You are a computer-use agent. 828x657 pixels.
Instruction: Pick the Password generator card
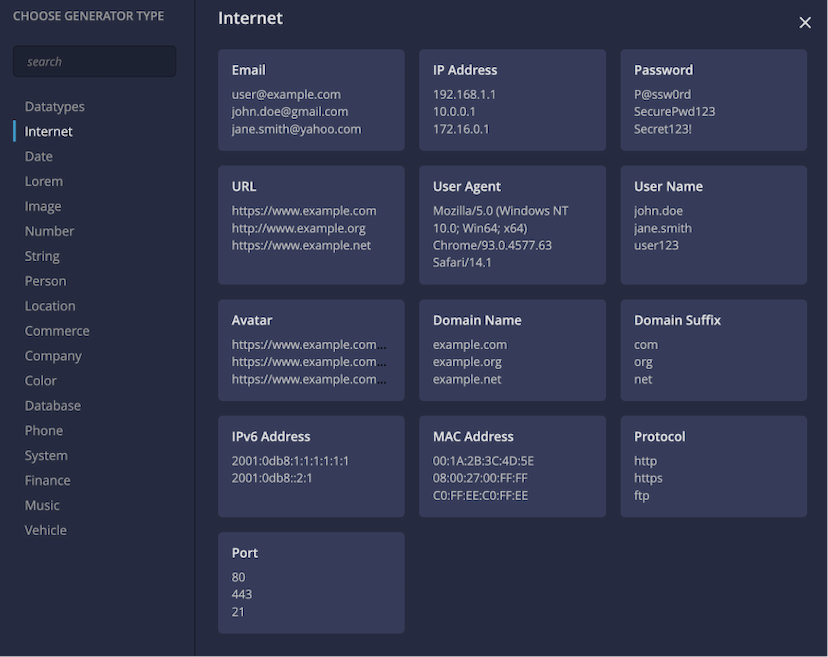click(x=713, y=100)
